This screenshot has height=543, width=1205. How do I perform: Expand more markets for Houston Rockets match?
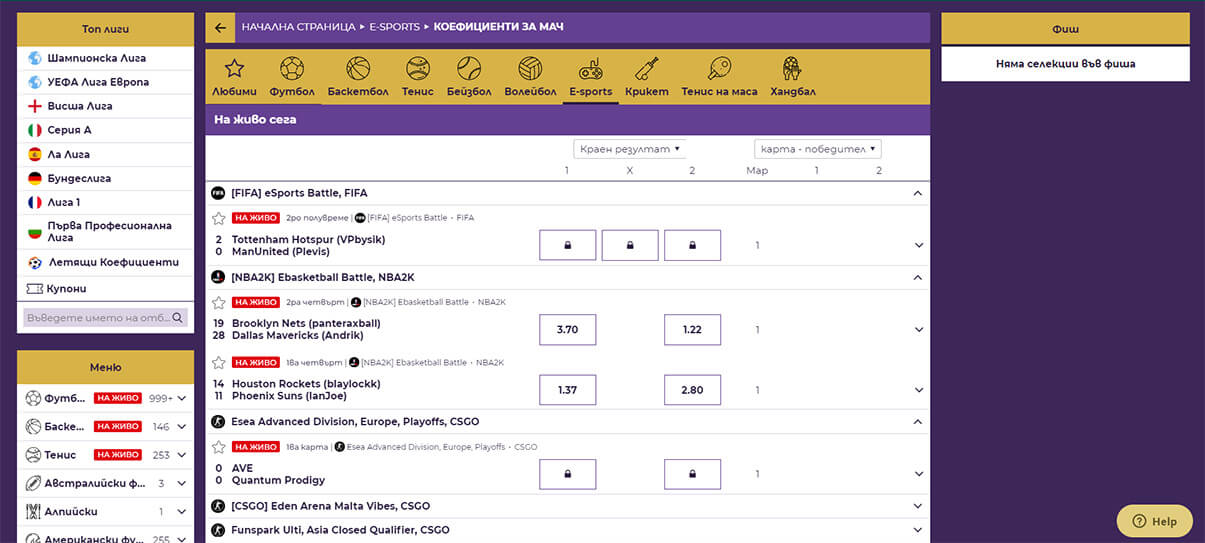pyautogui.click(x=918, y=390)
